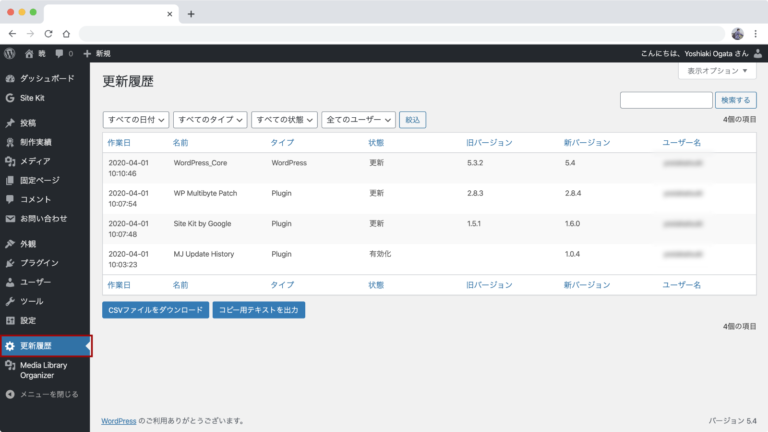Viewport: 768px width, 432px height.
Task: Click the CSVファイルをダウンロード button
Action: [155, 310]
